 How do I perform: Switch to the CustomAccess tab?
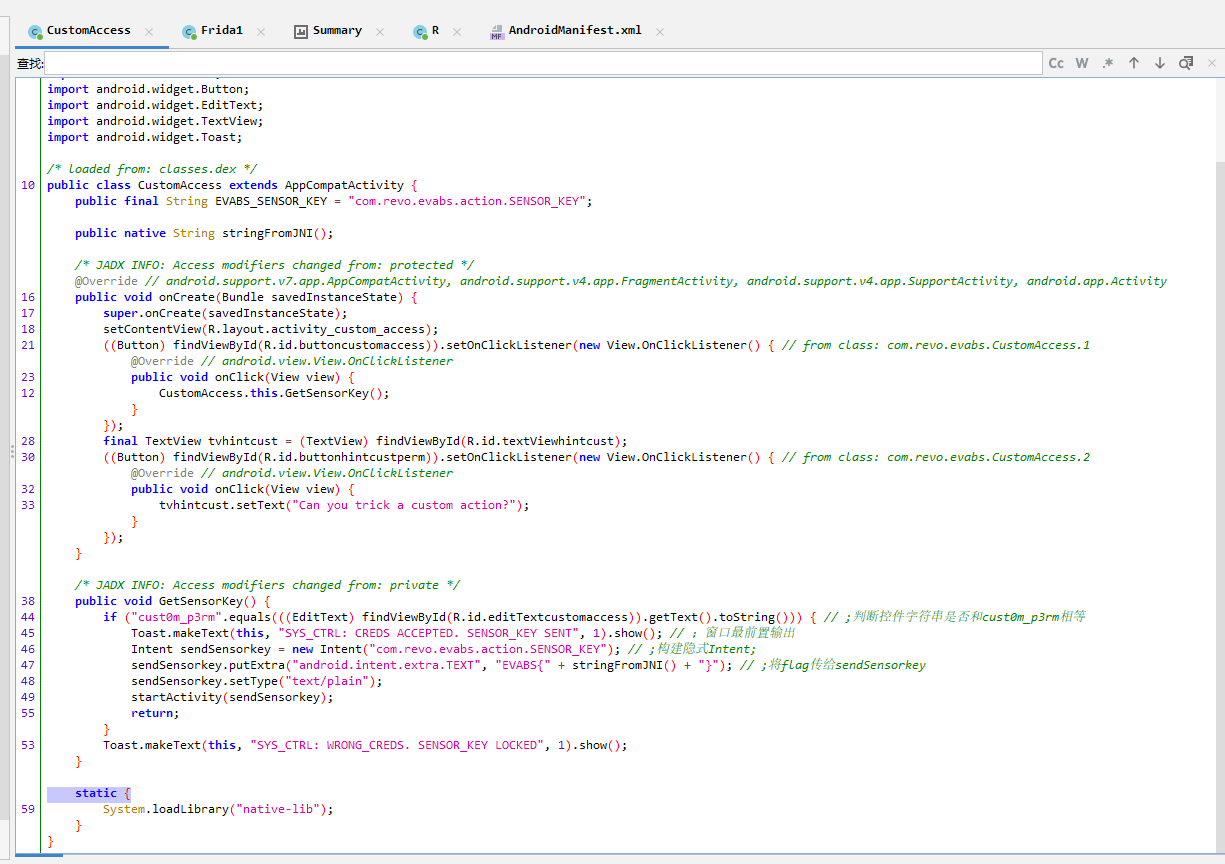pyautogui.click(x=88, y=31)
